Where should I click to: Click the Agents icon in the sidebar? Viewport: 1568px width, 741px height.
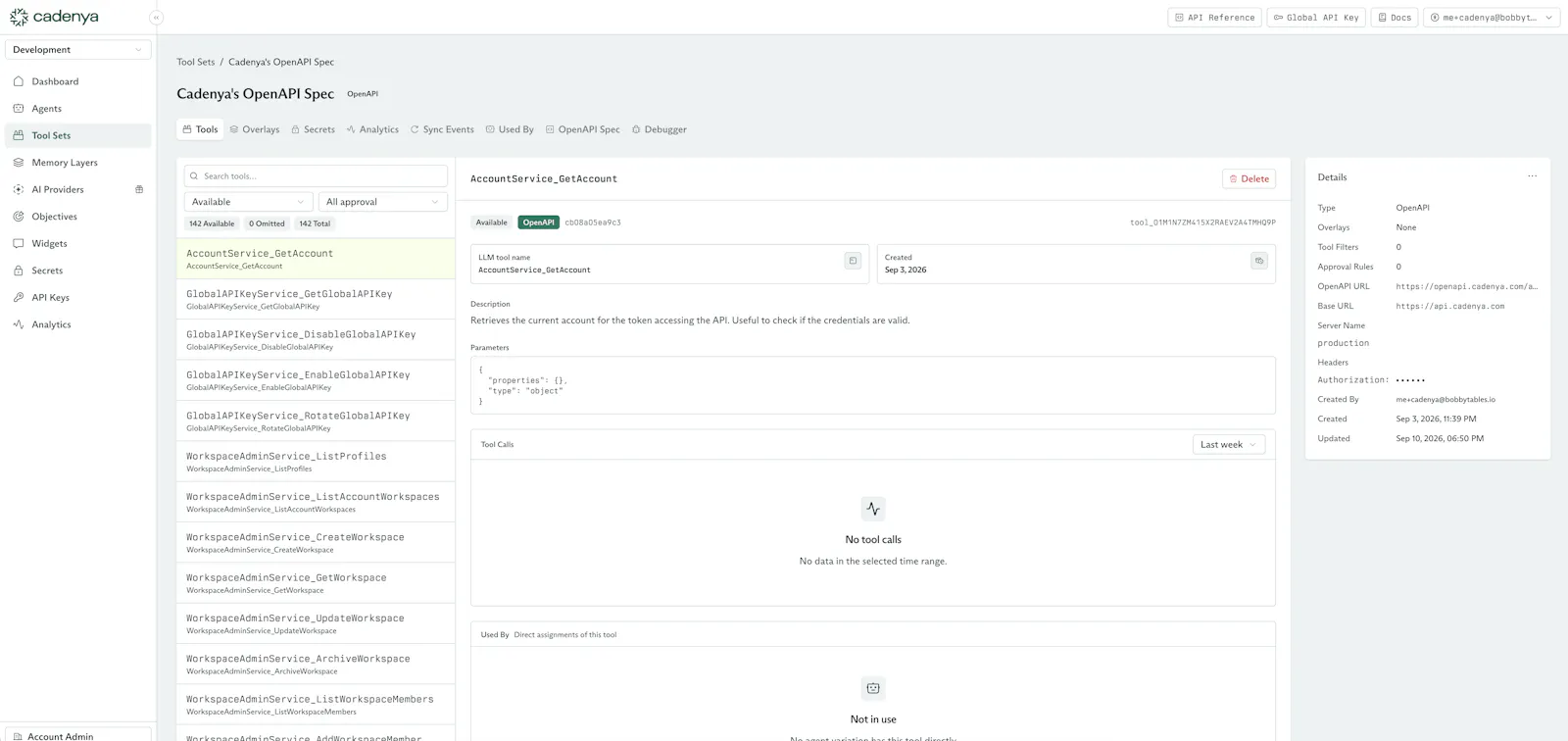pos(19,109)
